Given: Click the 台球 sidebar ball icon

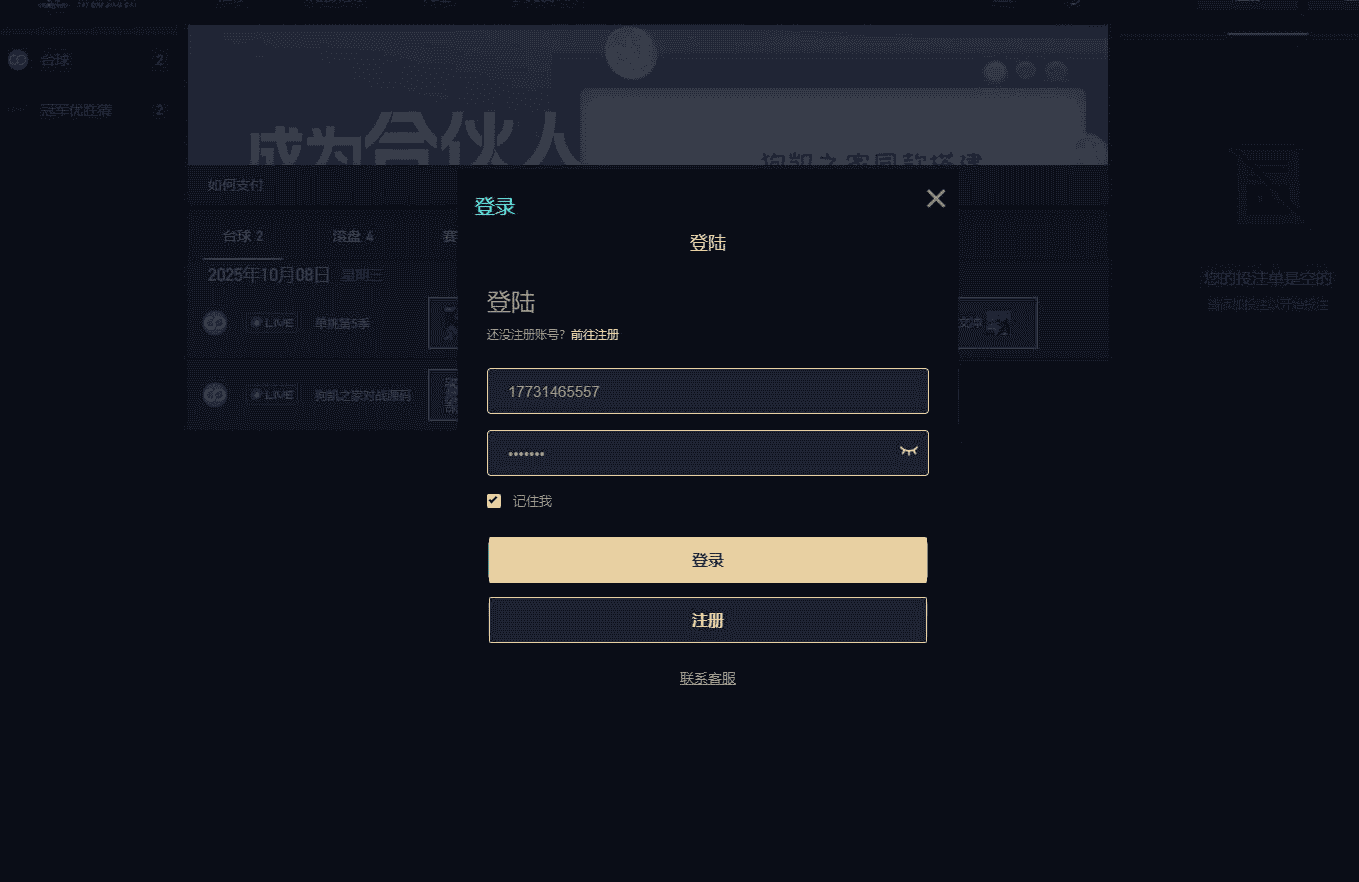Looking at the screenshot, I should pos(18,61).
